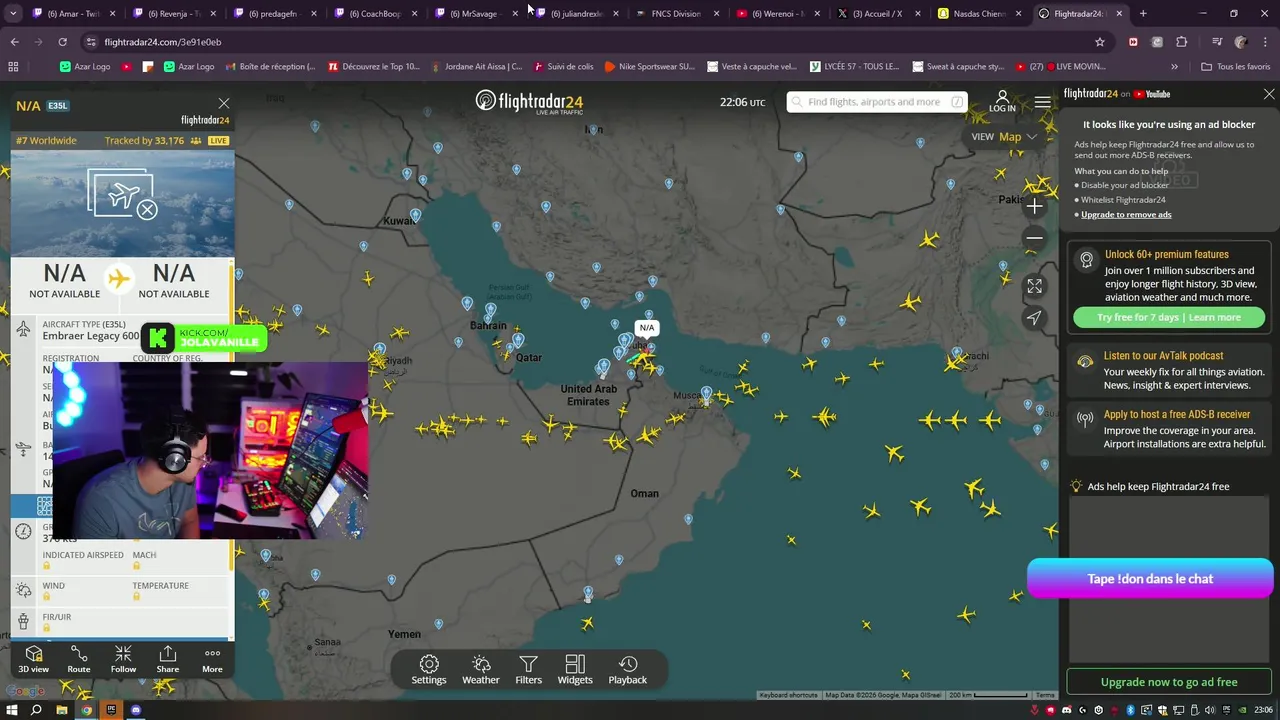Viewport: 1280px width, 720px height.
Task: Zoom out the map with the minus button
Action: (x=1035, y=238)
